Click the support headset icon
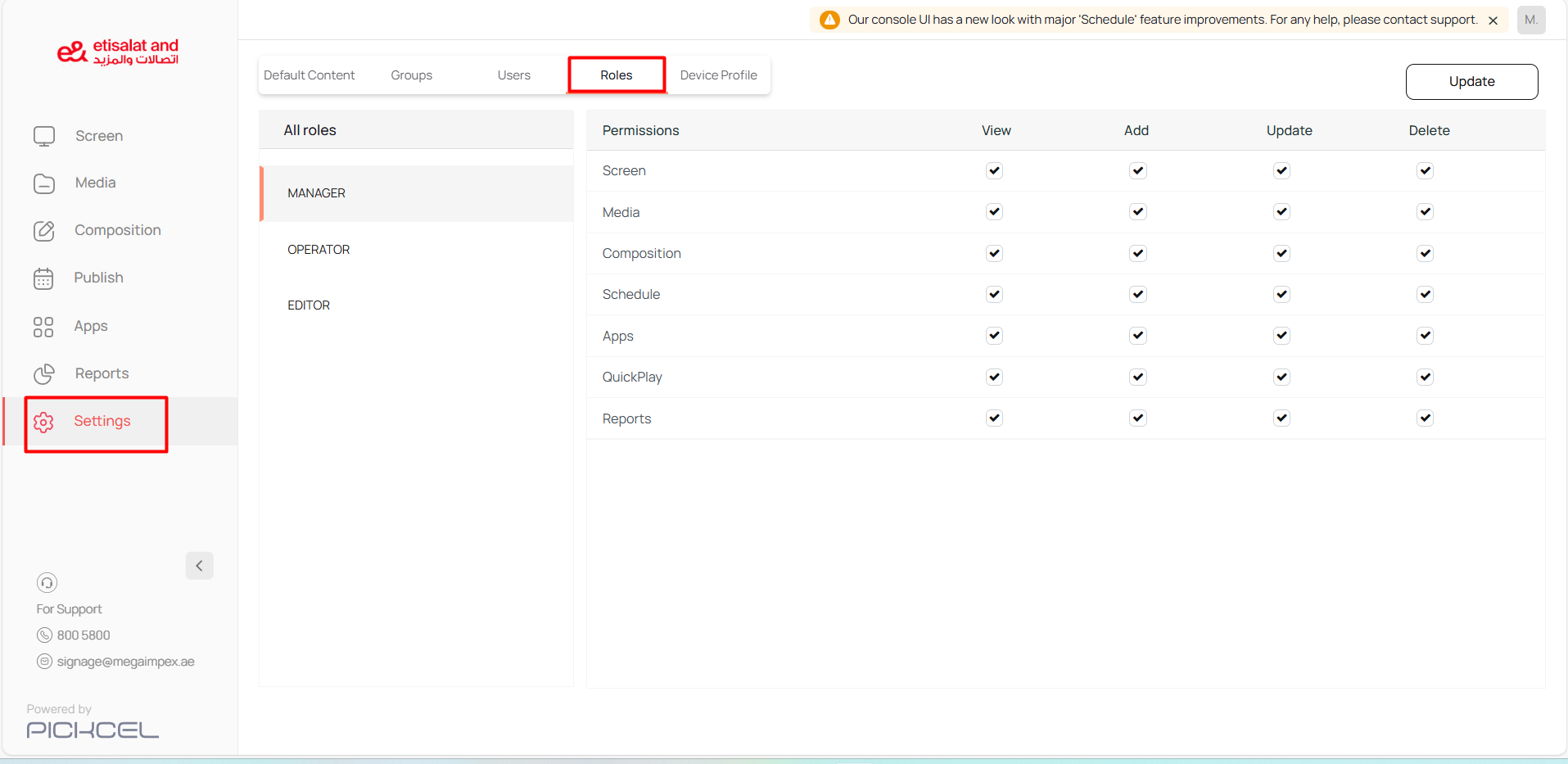 [x=47, y=582]
